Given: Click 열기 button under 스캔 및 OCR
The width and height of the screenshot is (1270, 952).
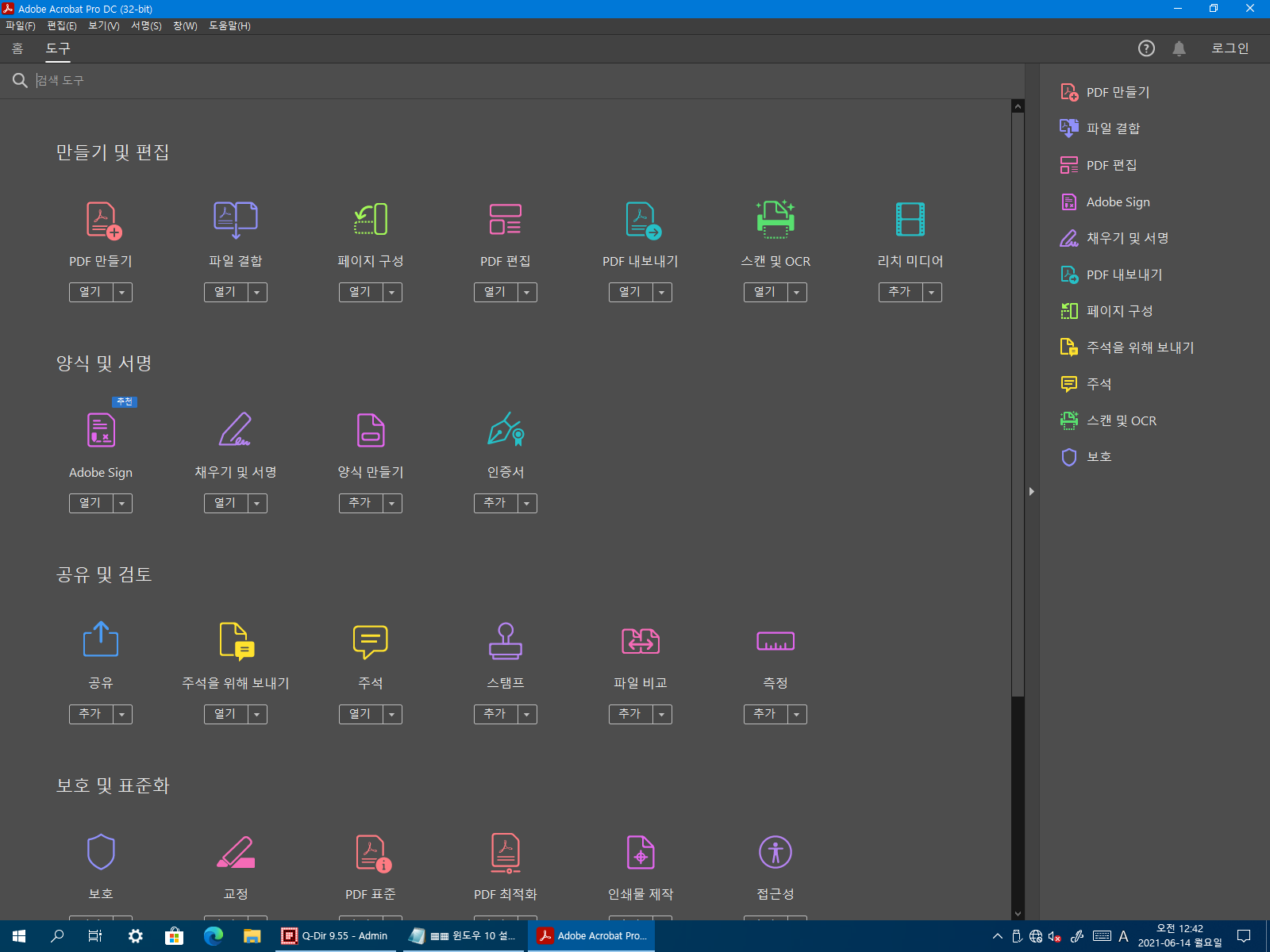Looking at the screenshot, I should tap(765, 292).
